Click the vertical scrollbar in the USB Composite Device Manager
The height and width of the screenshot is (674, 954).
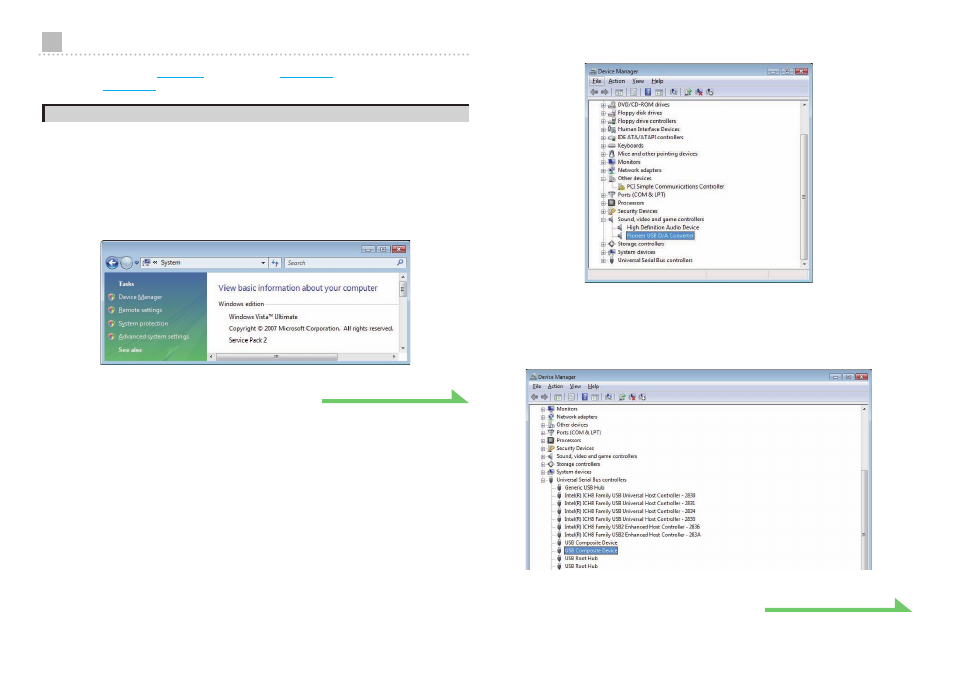coord(864,488)
